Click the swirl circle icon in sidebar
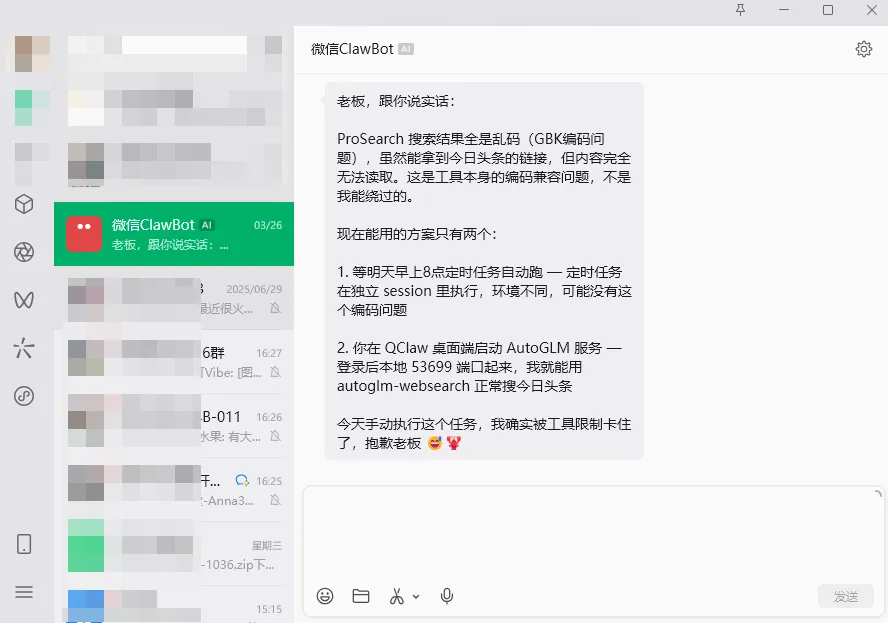This screenshot has height=623, width=888. point(24,396)
